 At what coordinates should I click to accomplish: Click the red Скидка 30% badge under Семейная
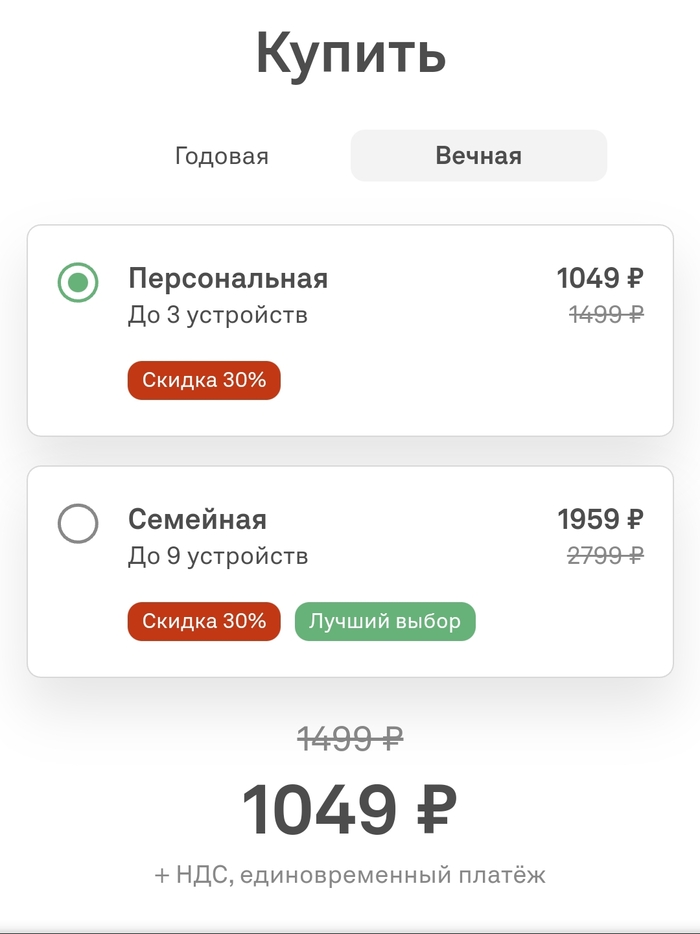204,621
